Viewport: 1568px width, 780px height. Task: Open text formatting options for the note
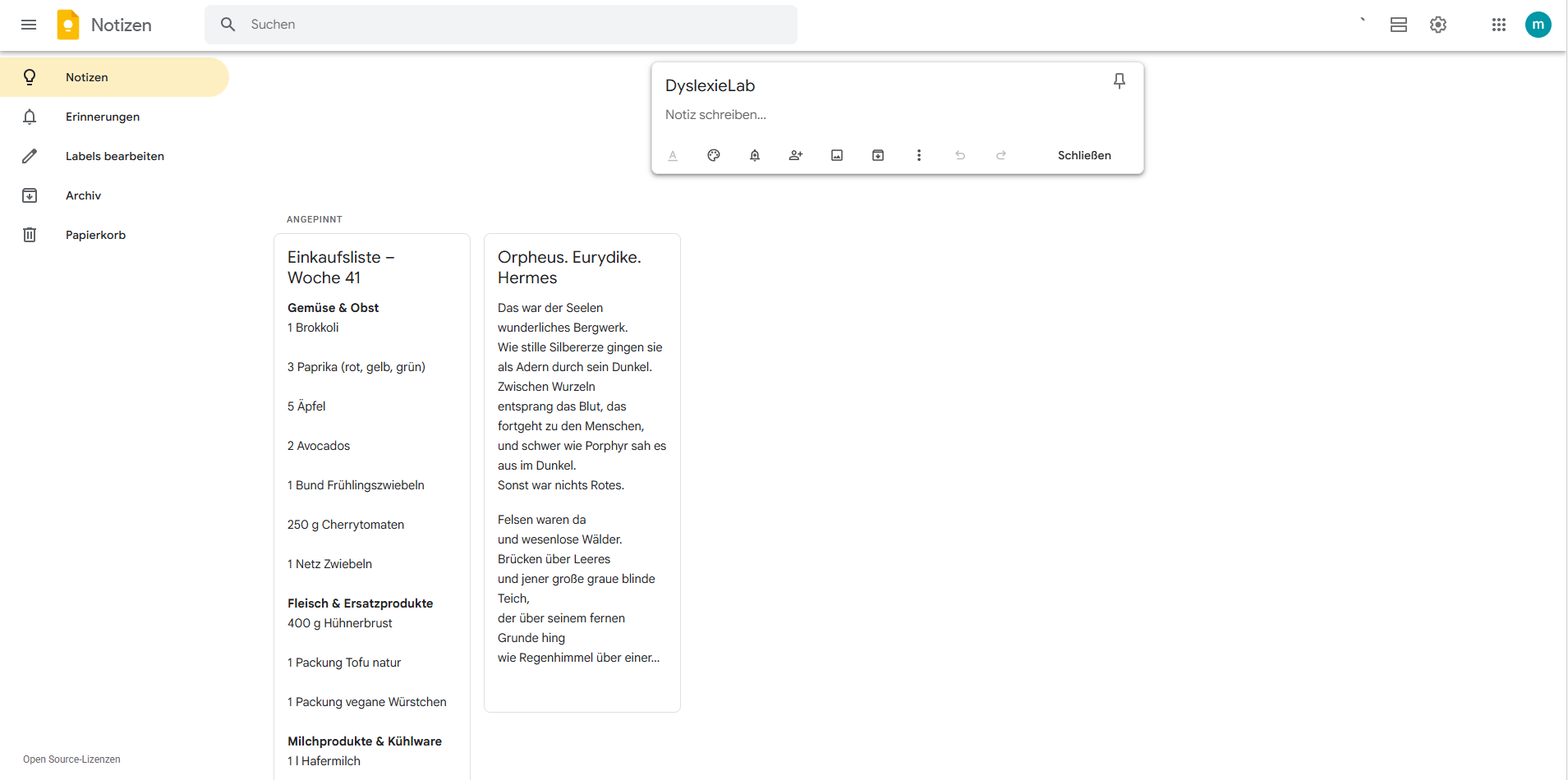point(673,155)
